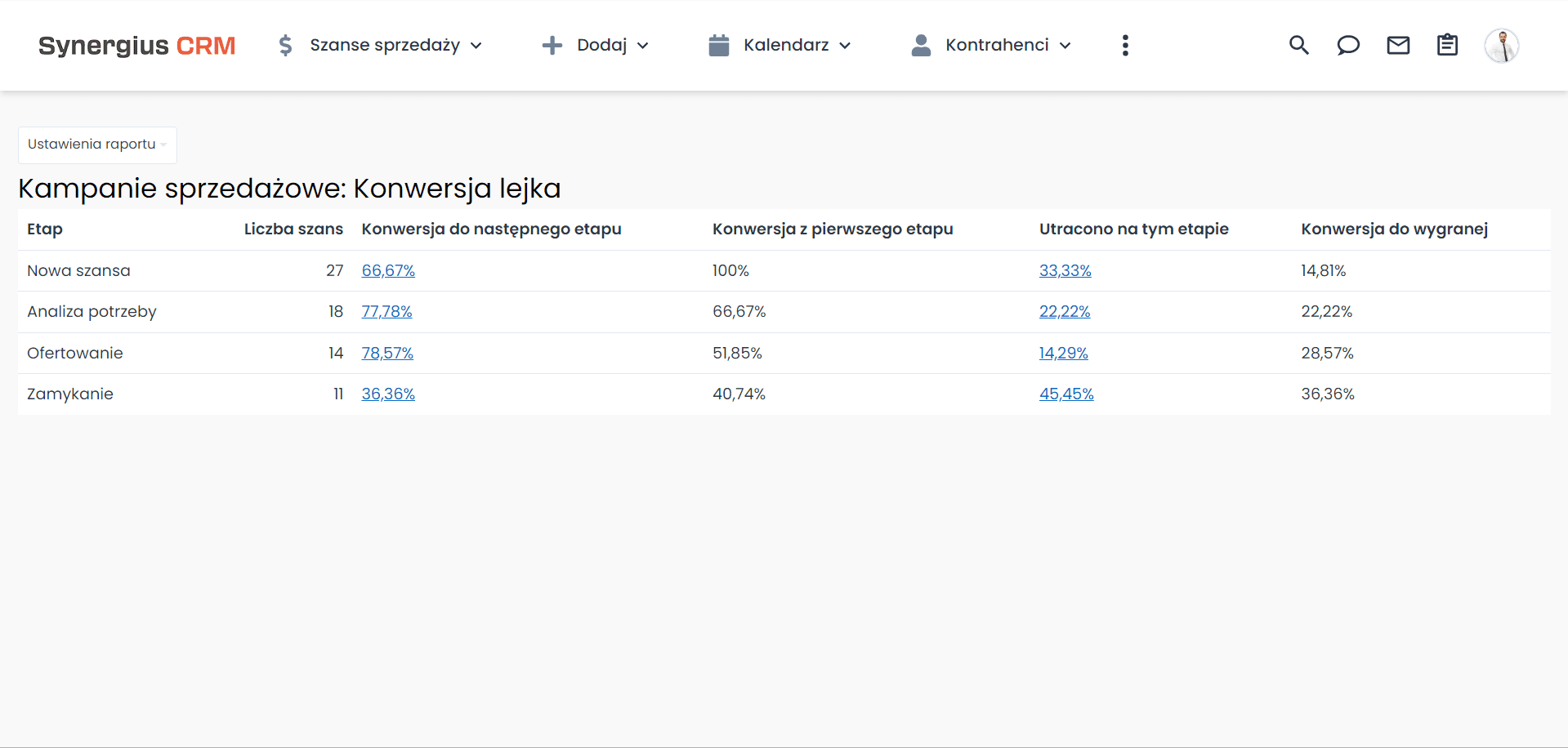Viewport: 1568px width, 748px height.
Task: Open the 78,57% Ofertowanie conversion link
Action: tap(387, 354)
